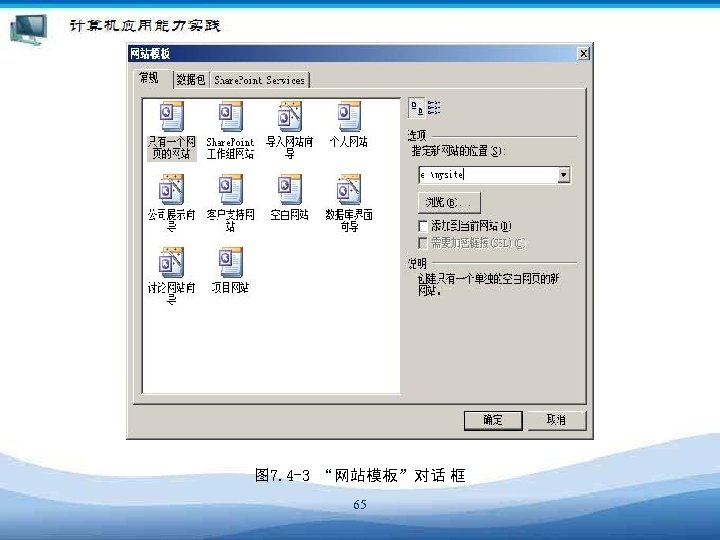Select the 导入网站向导 template icon

[289, 117]
